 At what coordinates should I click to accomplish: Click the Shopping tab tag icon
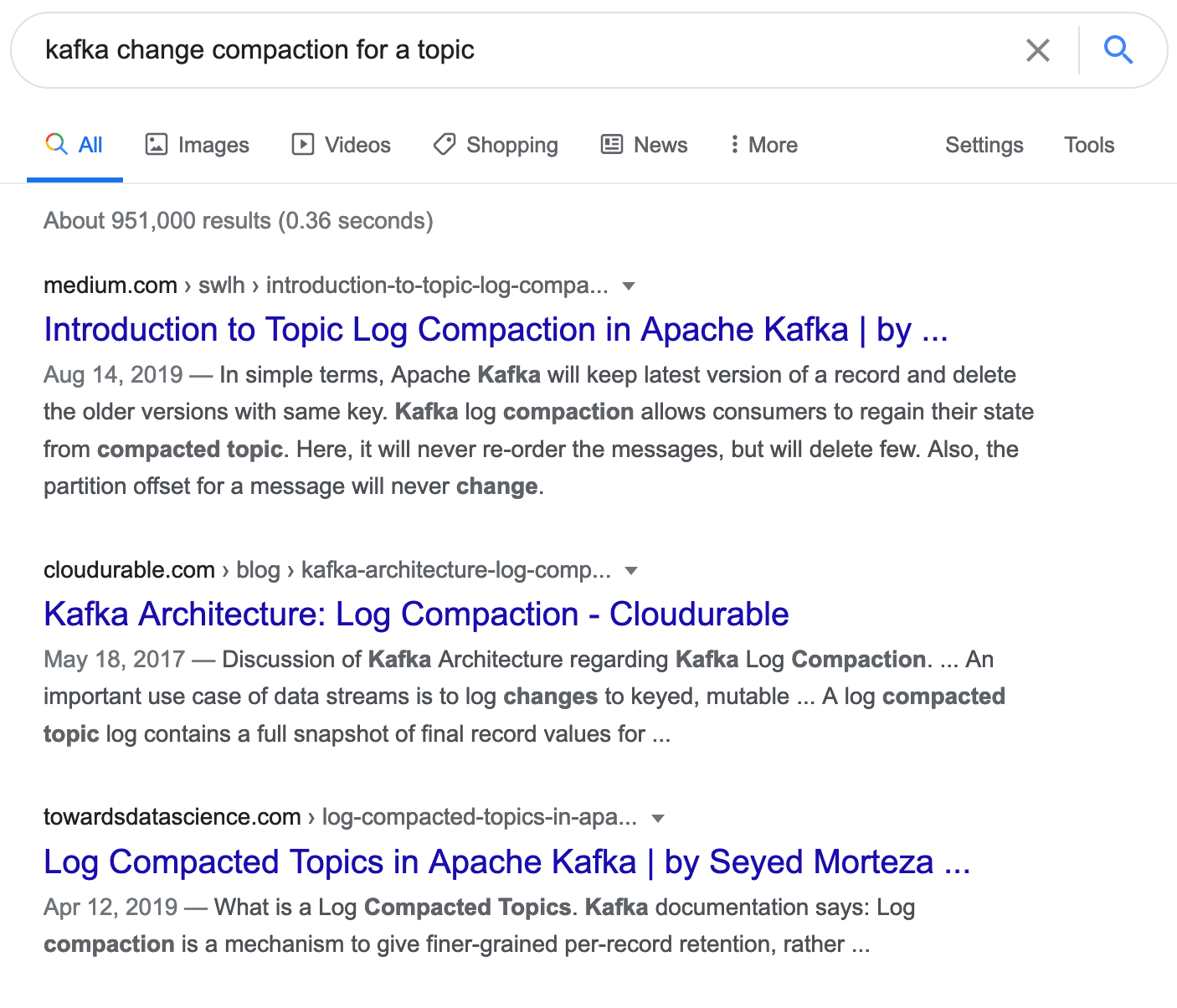[x=445, y=144]
